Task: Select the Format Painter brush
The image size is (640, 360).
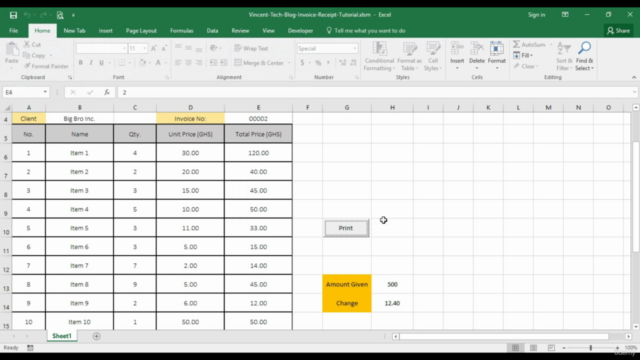Action: pyautogui.click(x=27, y=66)
